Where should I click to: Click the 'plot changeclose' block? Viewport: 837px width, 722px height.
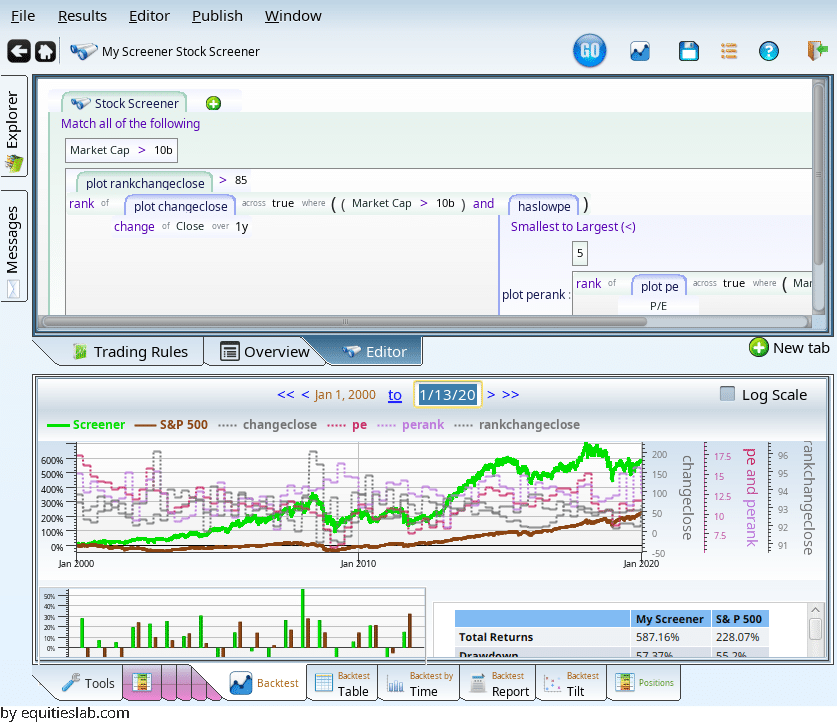180,206
